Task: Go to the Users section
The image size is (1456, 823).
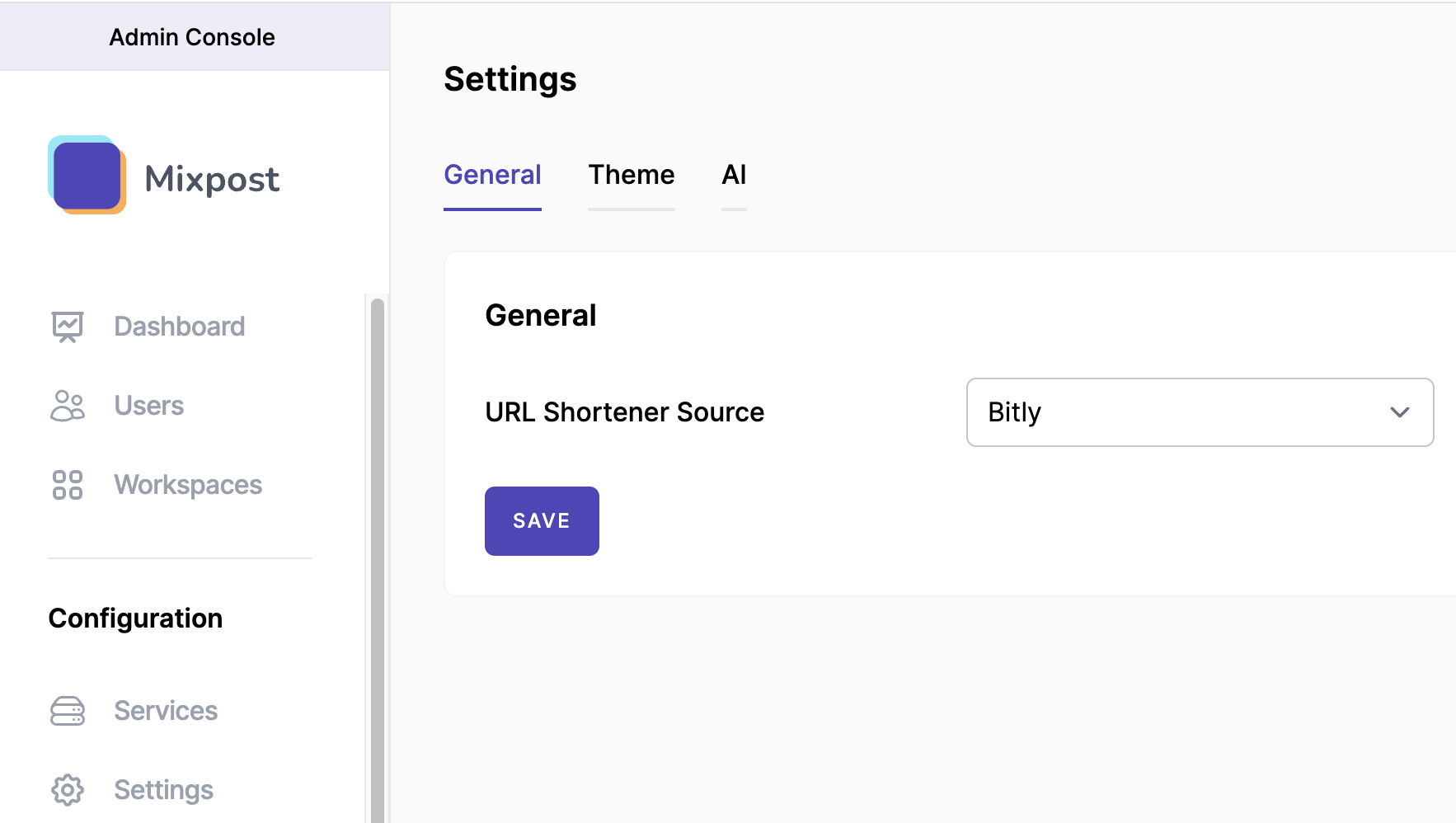Action: click(x=149, y=406)
